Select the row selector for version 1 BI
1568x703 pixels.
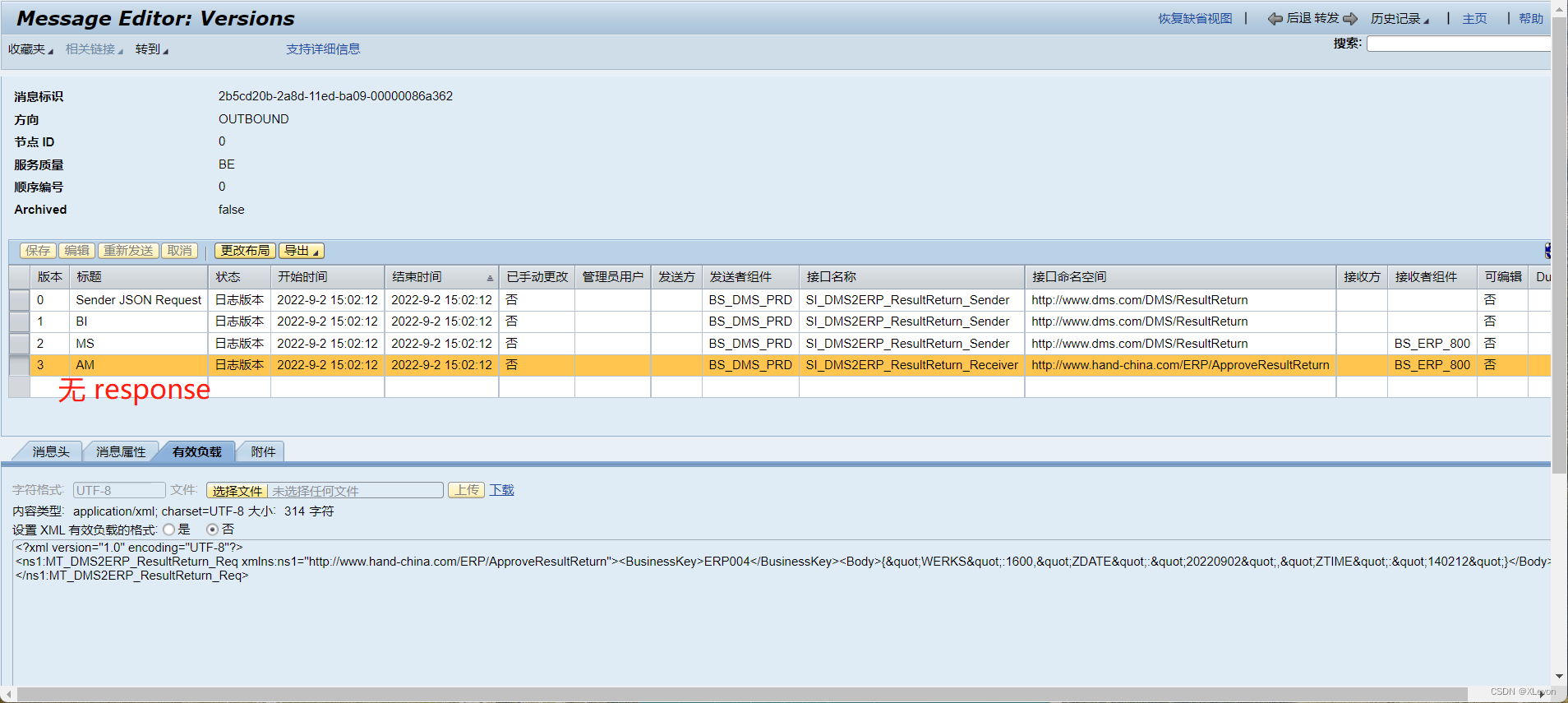click(19, 321)
